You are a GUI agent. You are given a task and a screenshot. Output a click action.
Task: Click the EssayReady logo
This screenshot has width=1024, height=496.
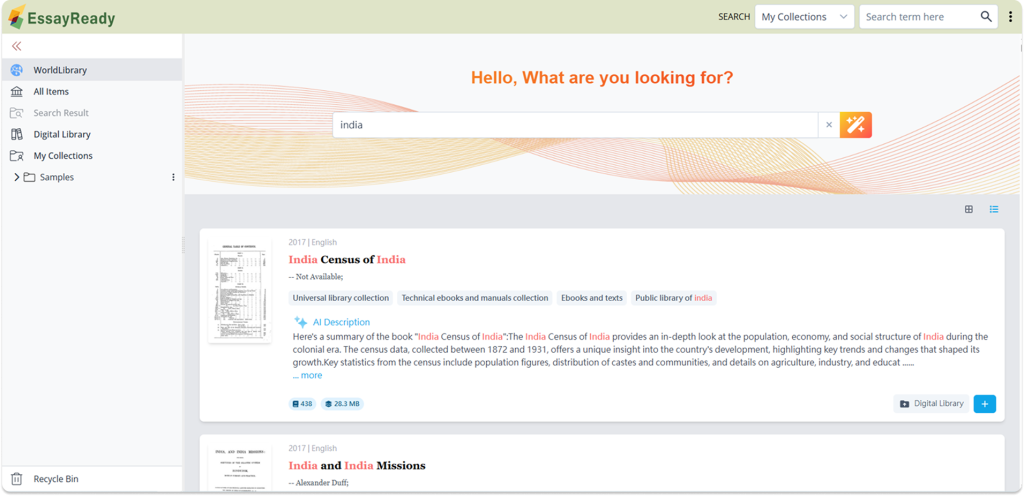[61, 18]
